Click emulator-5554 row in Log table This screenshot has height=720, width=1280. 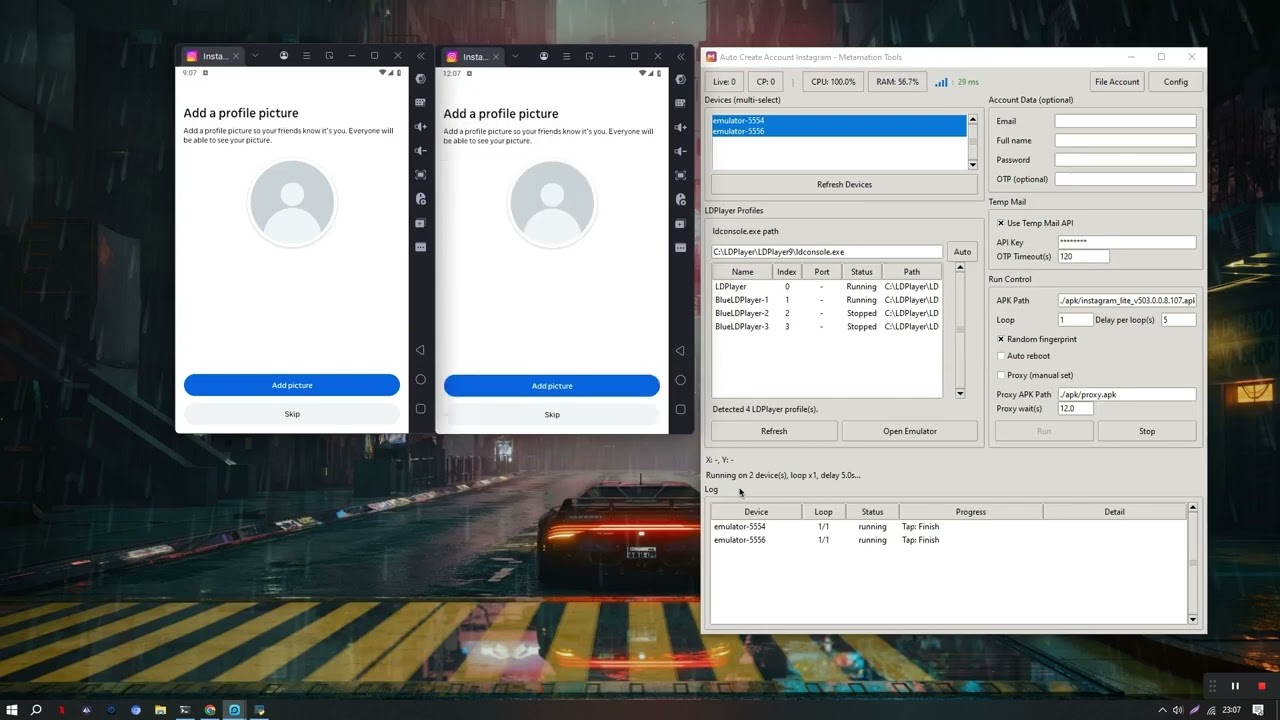tap(950, 526)
